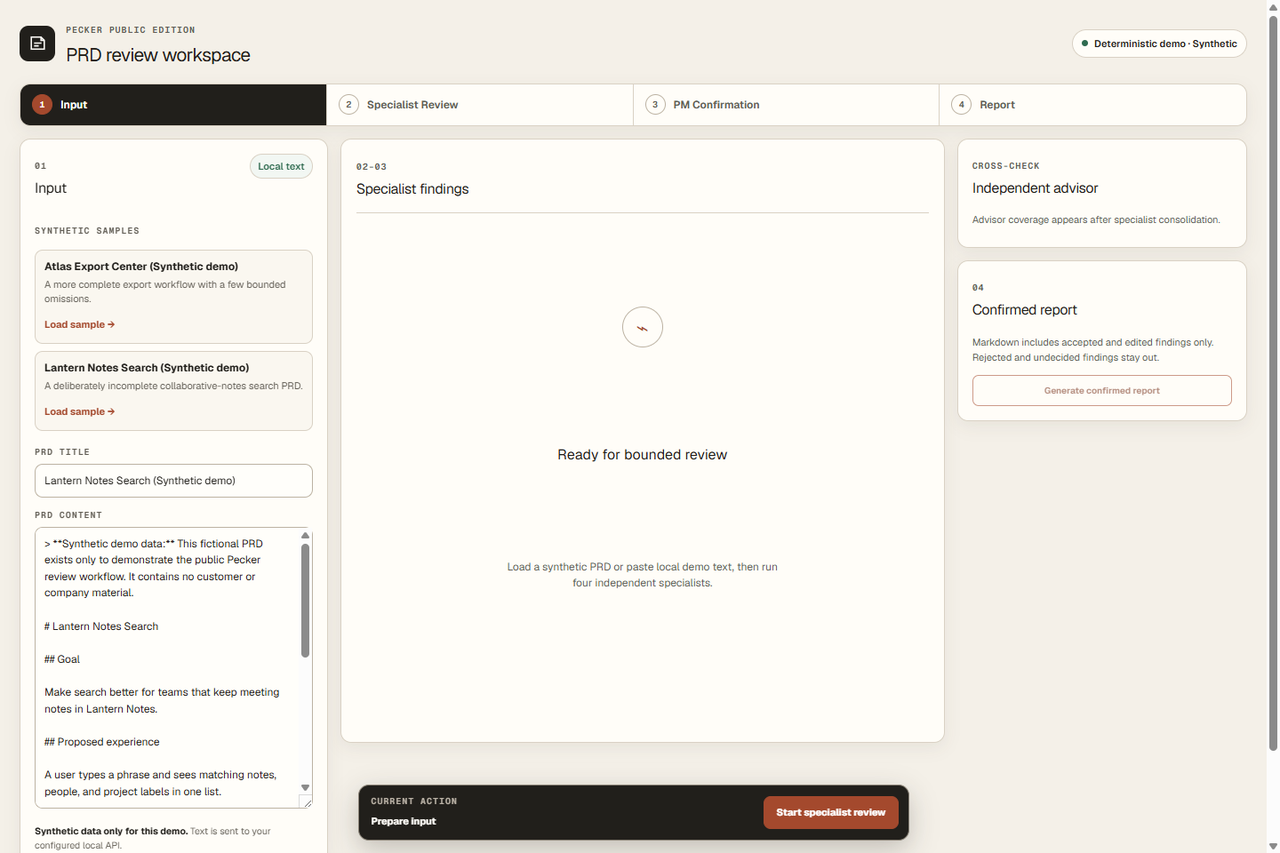Click the lightning icon in Specialist findings
This screenshot has height=853, width=1280.
pos(642,327)
